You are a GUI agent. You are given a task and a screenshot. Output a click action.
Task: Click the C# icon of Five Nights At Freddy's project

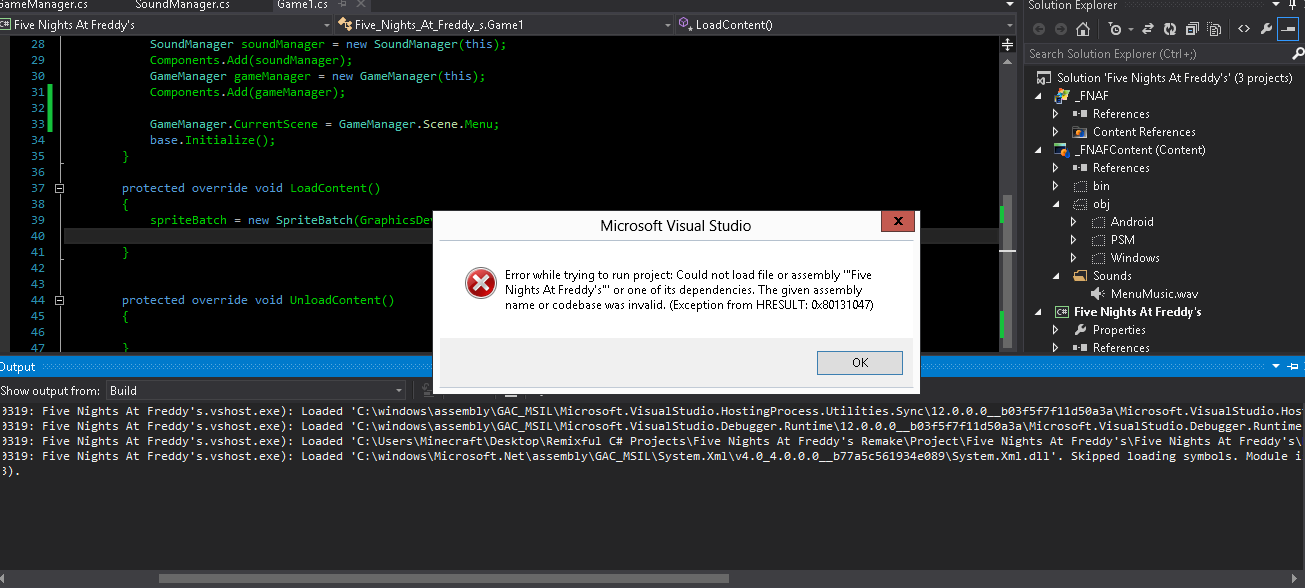click(1063, 312)
